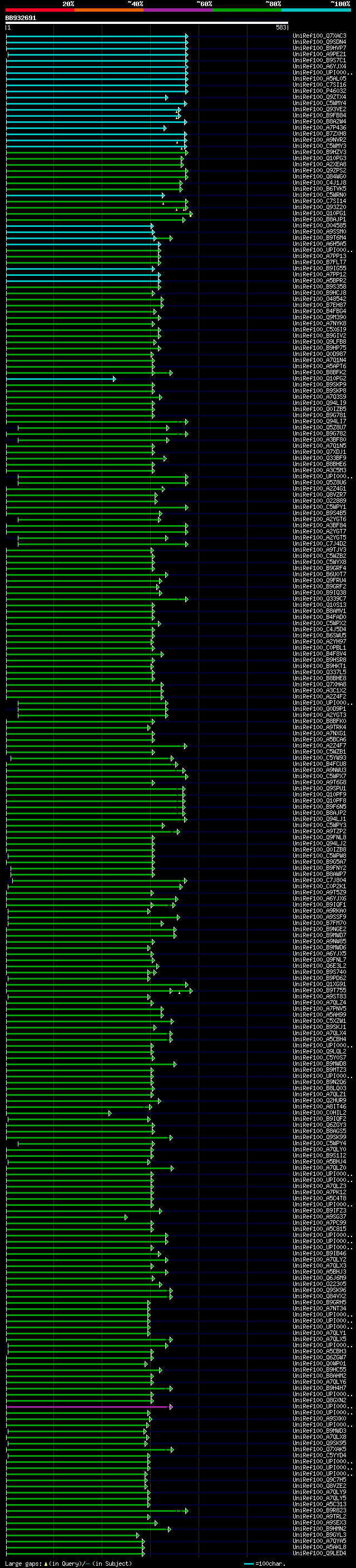Image resolution: width=356 pixels, height=1568 pixels.
Task: Click the purple ~60% identity color band
Action: click(179, 10)
